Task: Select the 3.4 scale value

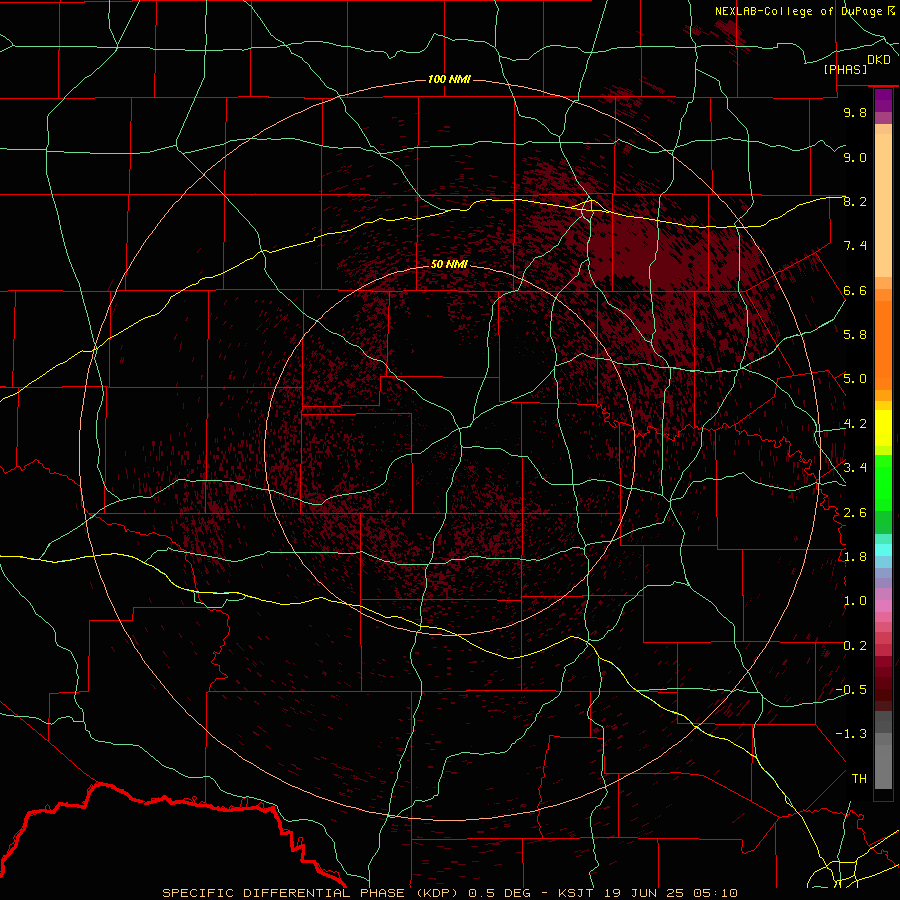Action: [x=855, y=468]
